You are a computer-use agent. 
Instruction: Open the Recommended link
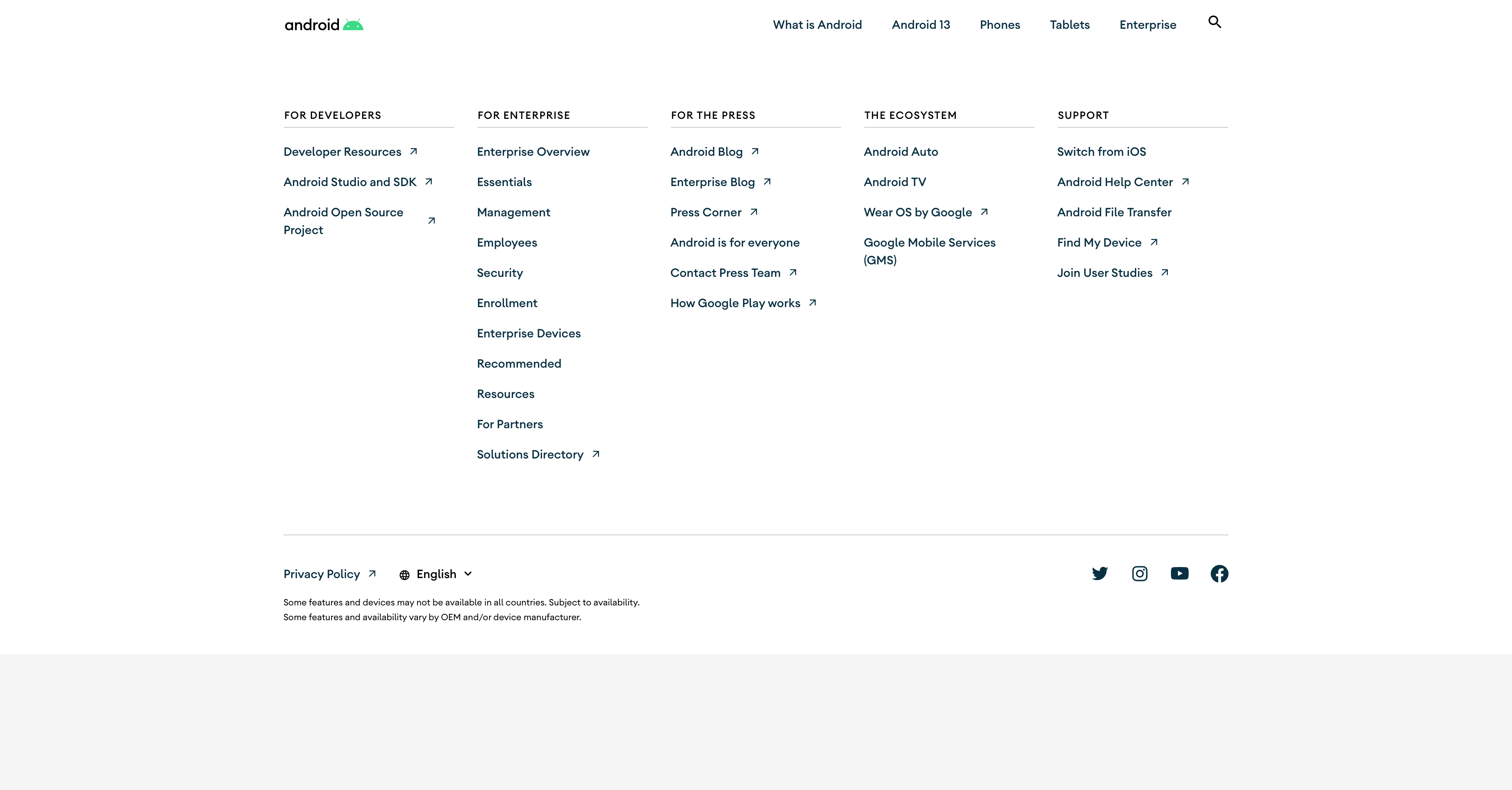tap(519, 363)
